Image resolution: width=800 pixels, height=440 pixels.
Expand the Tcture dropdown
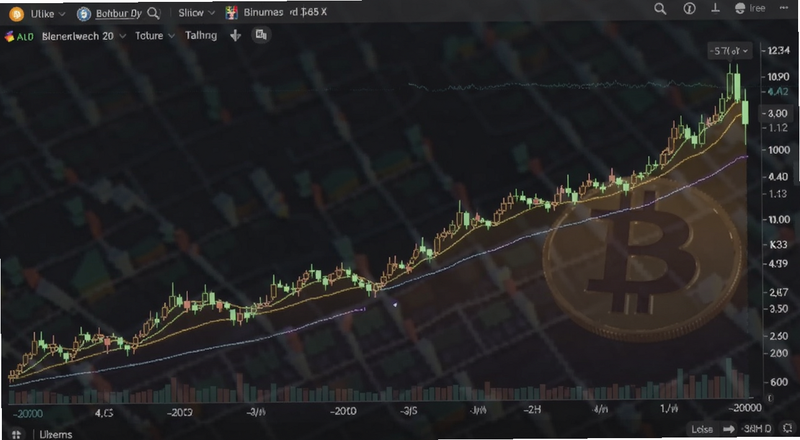(x=155, y=36)
